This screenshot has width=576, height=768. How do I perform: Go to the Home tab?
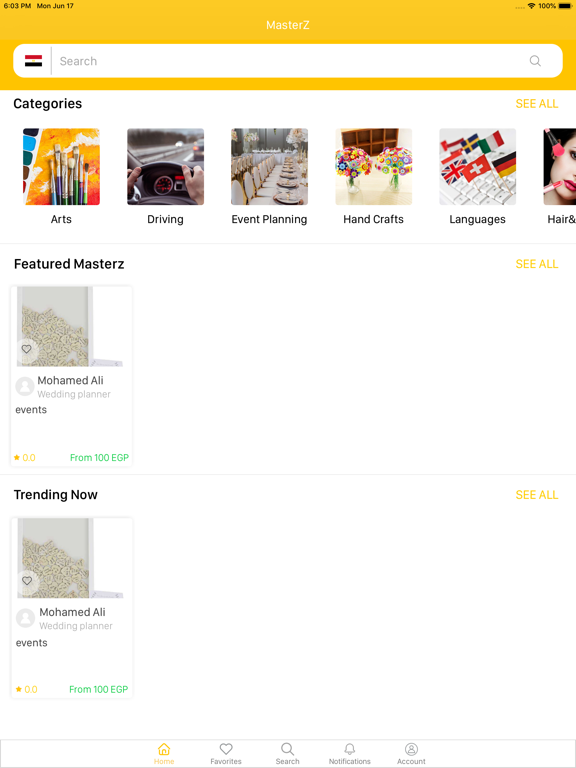pyautogui.click(x=164, y=753)
